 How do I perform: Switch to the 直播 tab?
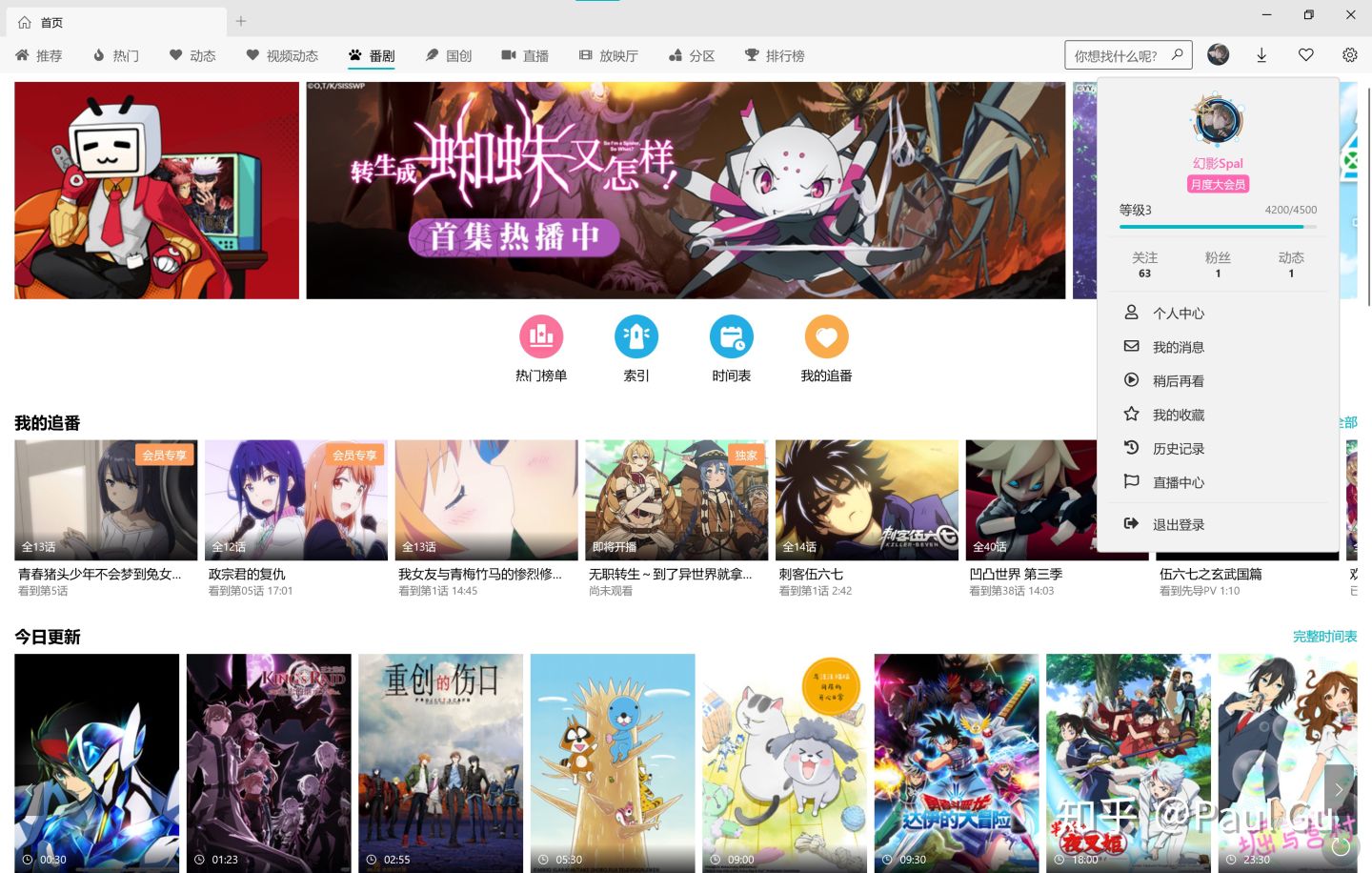525,55
